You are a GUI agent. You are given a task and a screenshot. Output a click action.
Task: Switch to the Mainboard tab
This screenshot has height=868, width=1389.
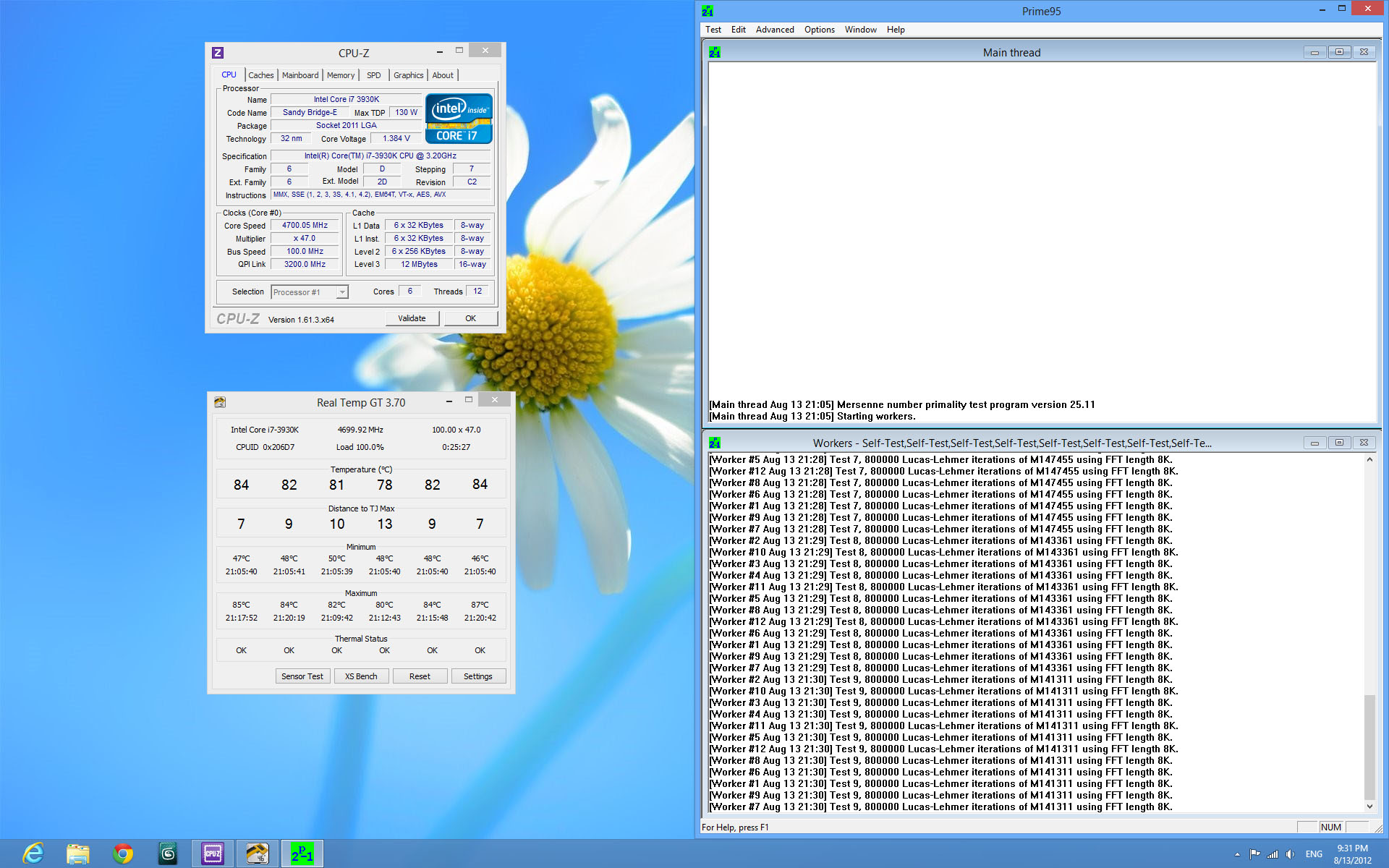click(x=300, y=75)
